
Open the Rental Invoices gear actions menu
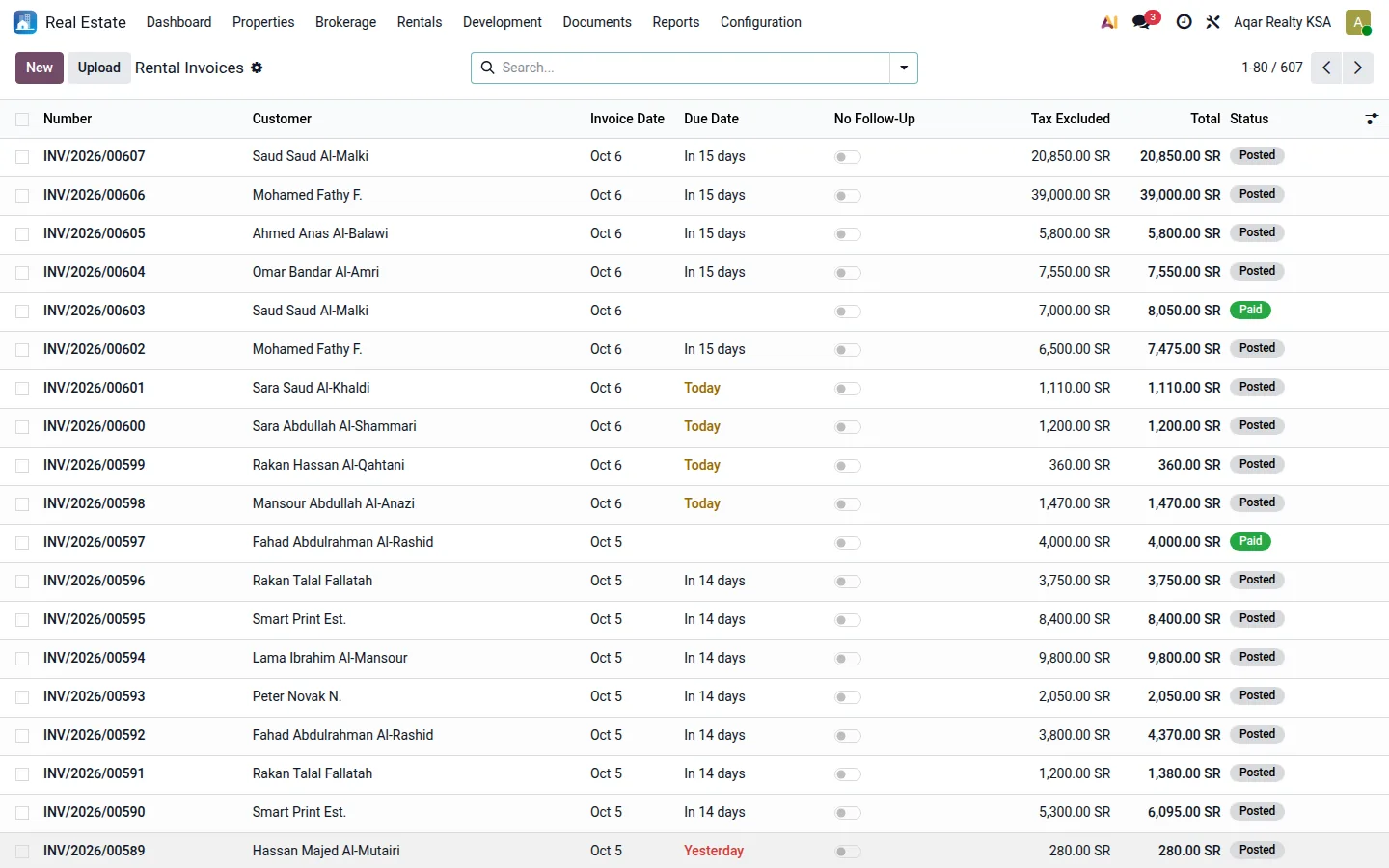(257, 68)
